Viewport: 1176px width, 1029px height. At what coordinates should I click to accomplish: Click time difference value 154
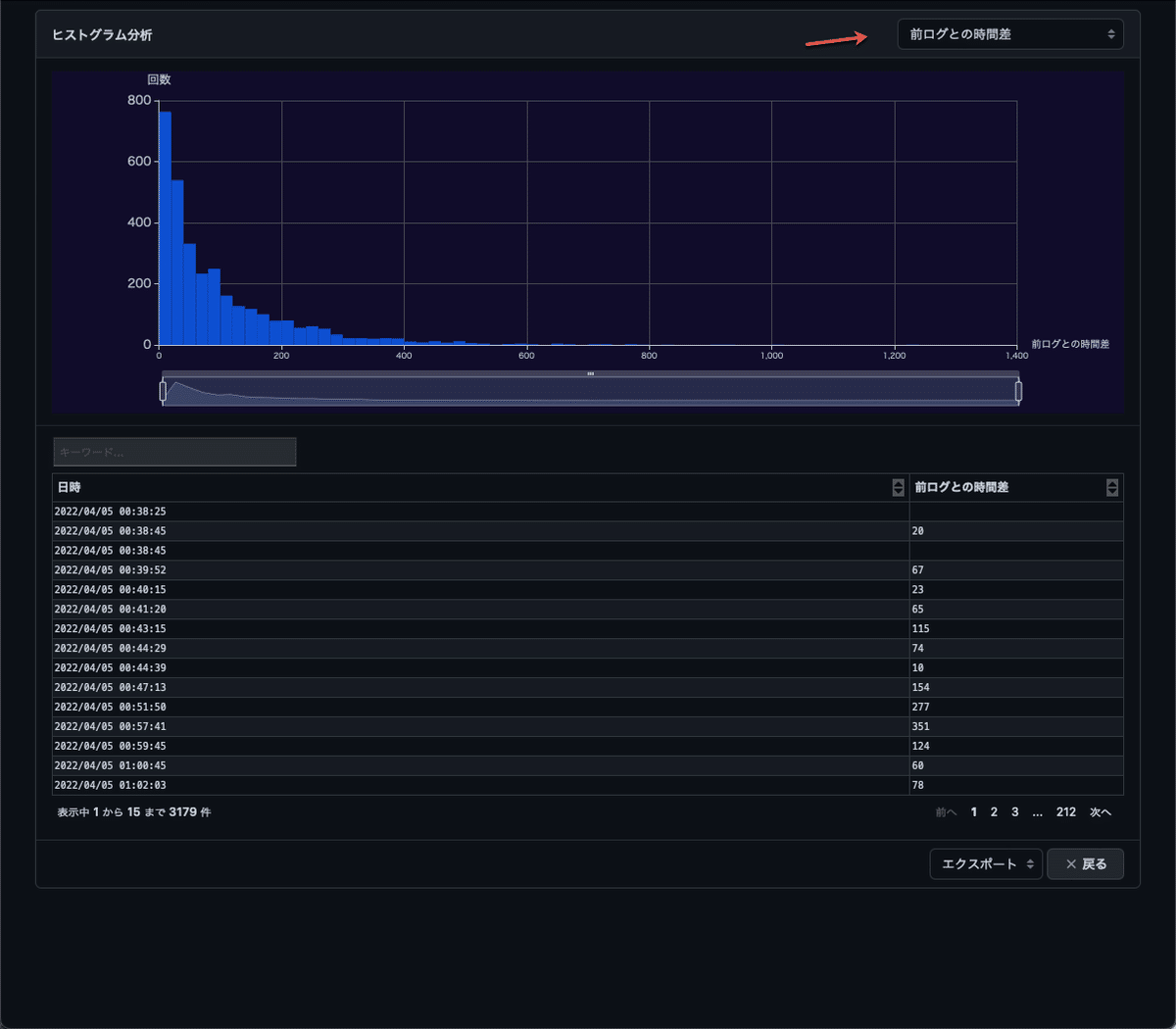(x=920, y=688)
